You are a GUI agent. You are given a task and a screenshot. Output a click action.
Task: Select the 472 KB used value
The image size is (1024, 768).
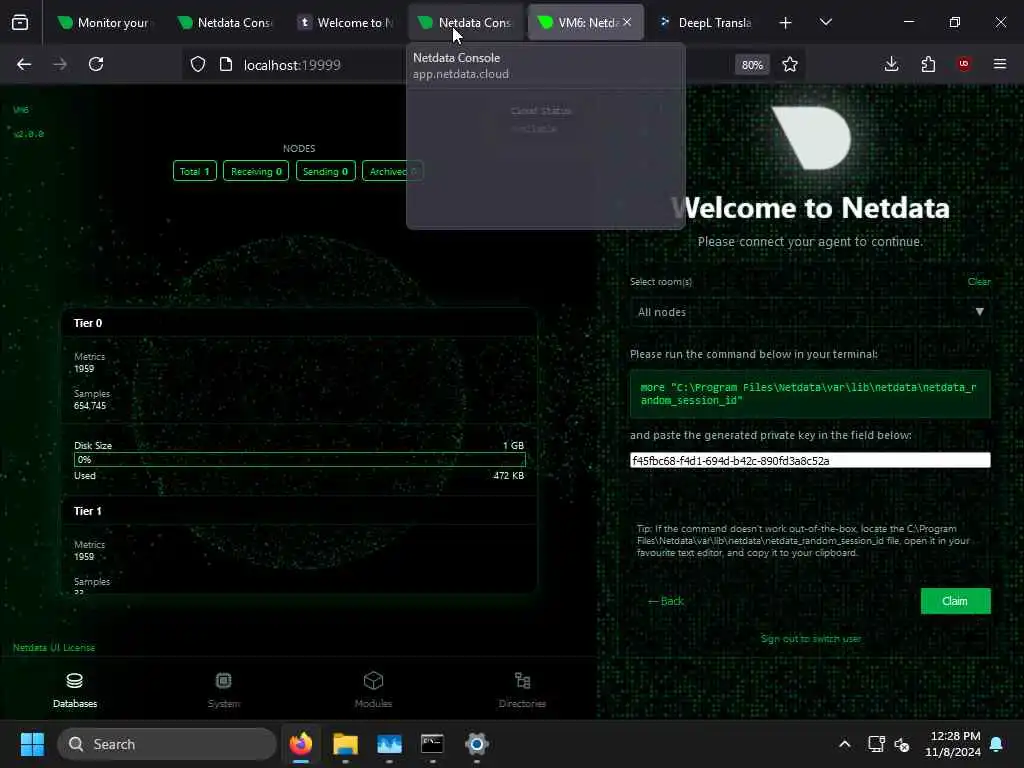click(x=509, y=475)
